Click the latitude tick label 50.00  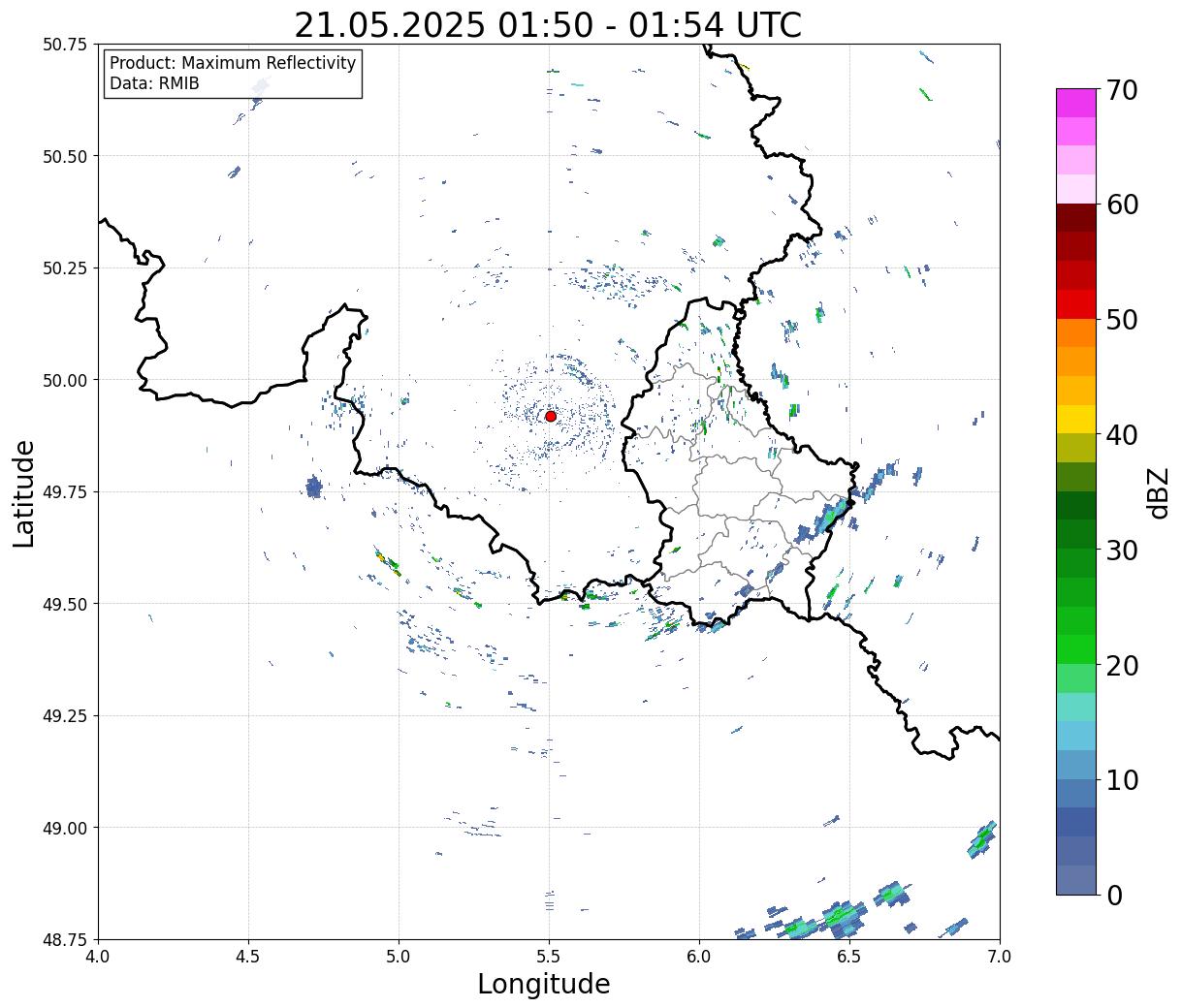click(65, 380)
